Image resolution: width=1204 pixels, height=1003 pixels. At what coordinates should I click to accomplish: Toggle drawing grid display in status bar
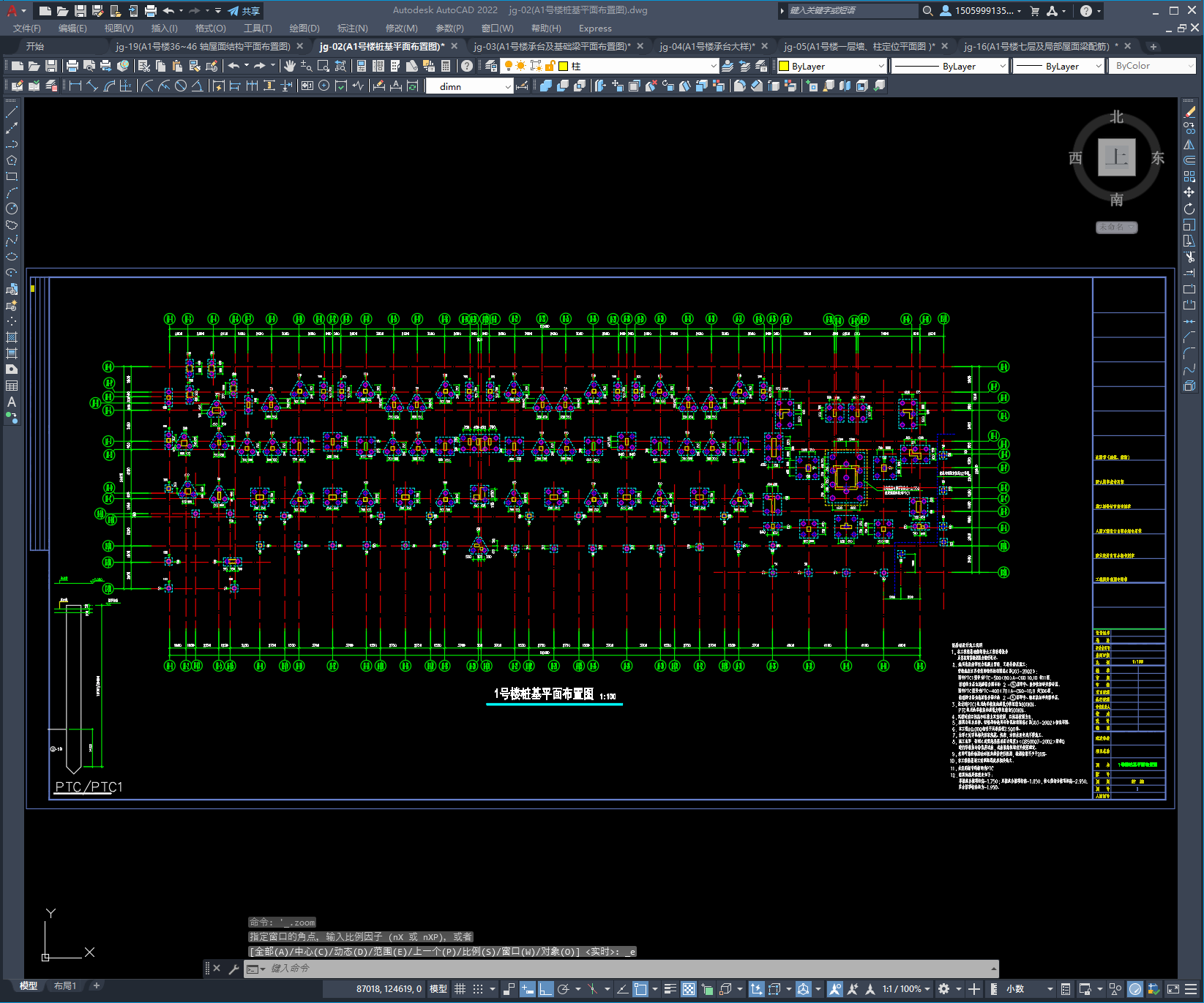click(x=460, y=989)
